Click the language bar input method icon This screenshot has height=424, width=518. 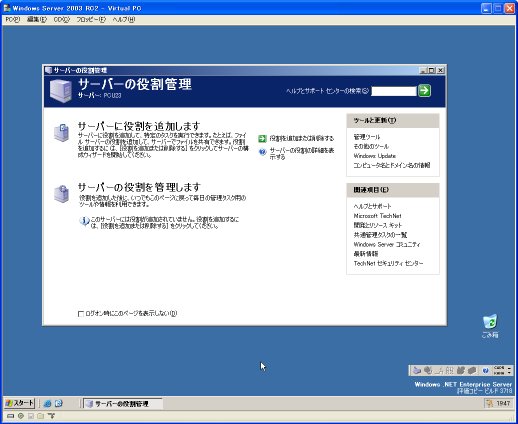tap(417, 370)
